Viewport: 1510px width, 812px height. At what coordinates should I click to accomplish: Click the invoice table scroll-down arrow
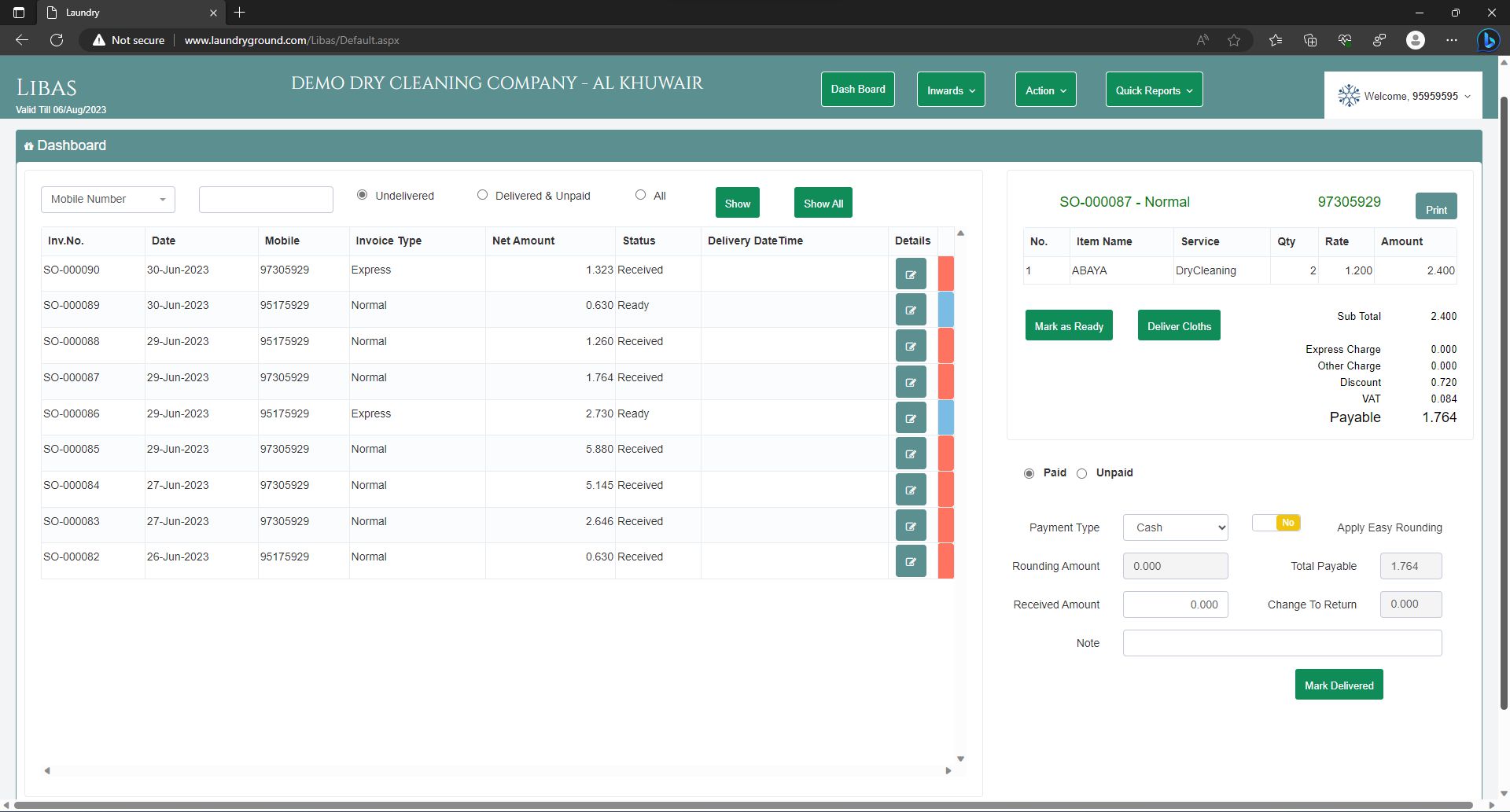tap(960, 759)
